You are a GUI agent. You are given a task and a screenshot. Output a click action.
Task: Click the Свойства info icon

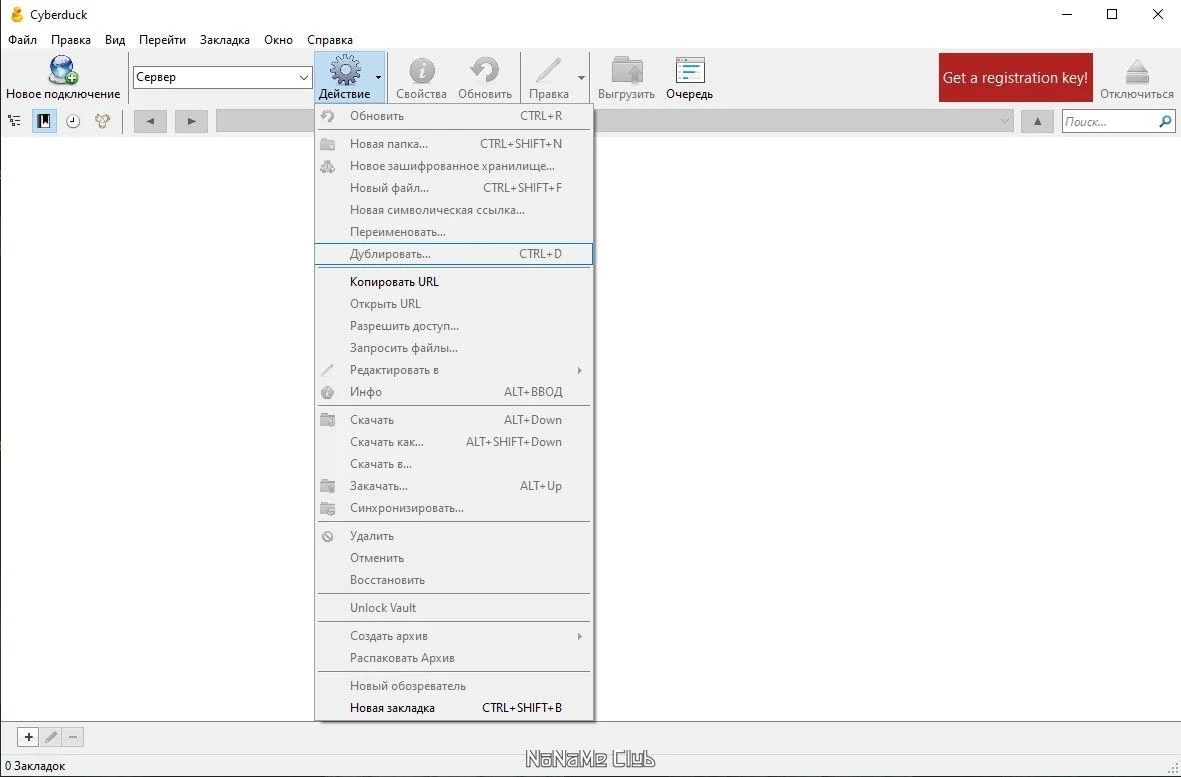(x=422, y=71)
